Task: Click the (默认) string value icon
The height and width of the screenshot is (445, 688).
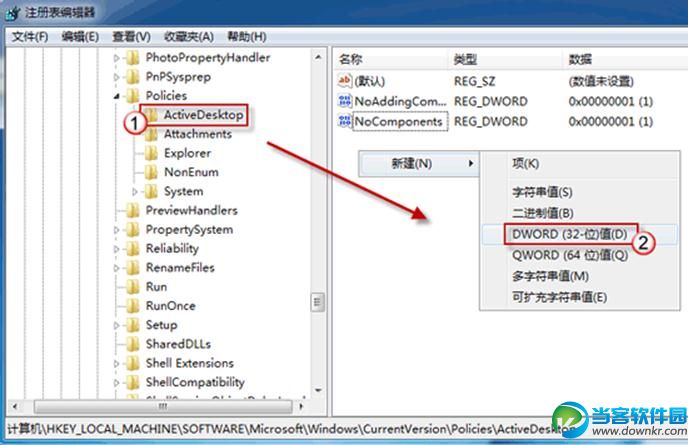Action: pyautogui.click(x=344, y=81)
